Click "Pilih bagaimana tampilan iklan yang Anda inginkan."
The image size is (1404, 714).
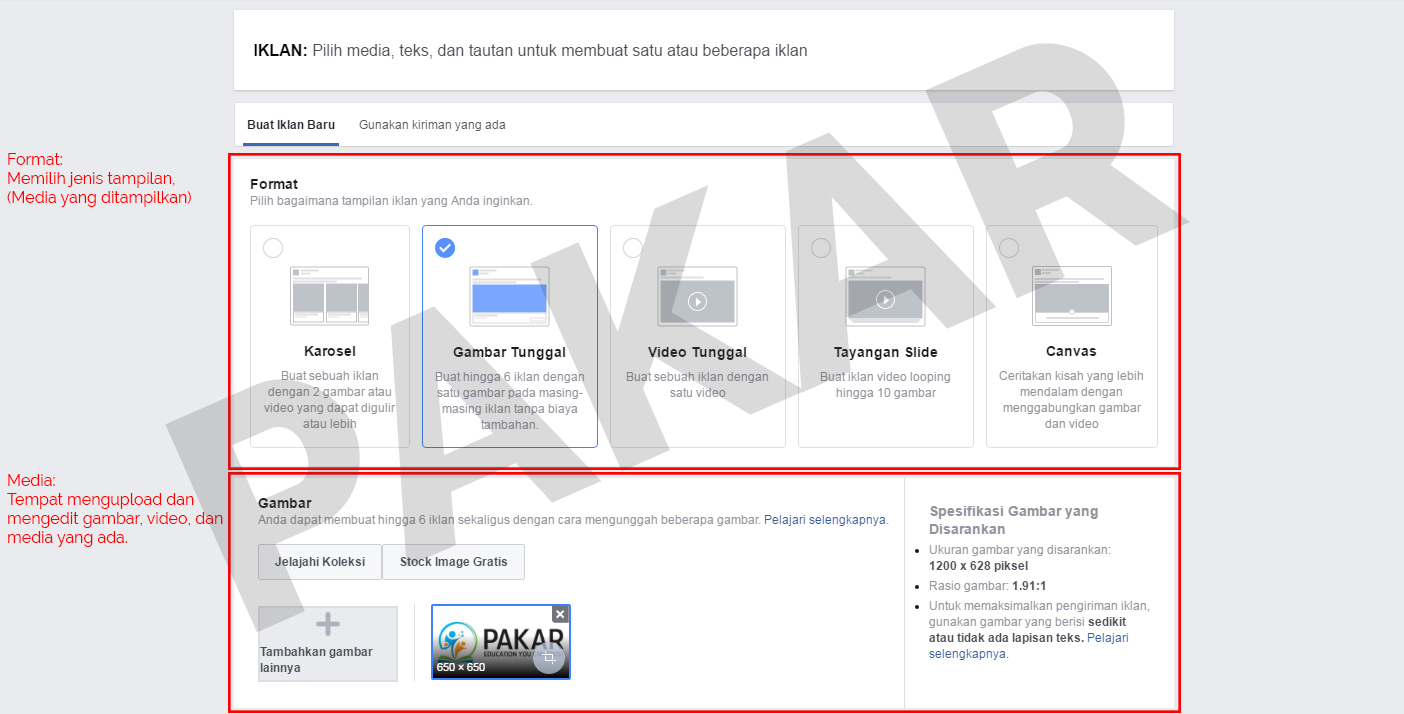pyautogui.click(x=392, y=201)
